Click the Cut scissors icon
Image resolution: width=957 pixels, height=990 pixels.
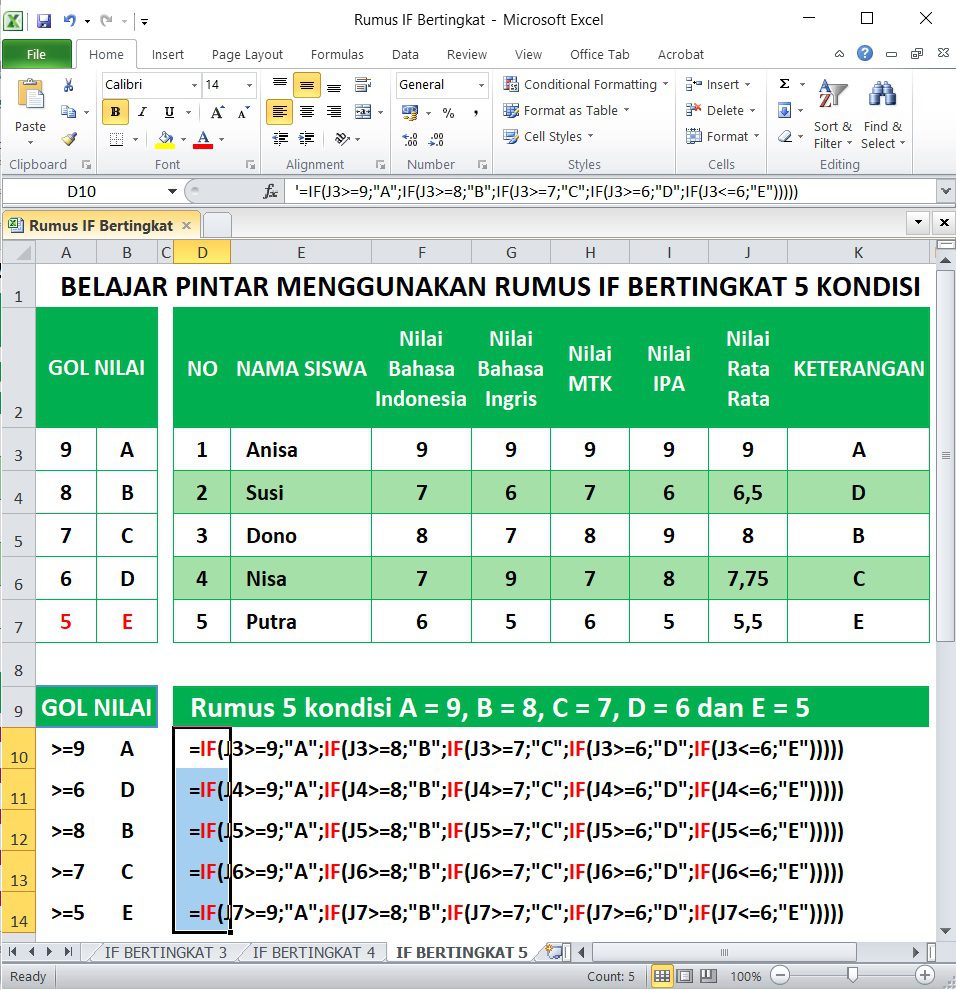point(69,85)
